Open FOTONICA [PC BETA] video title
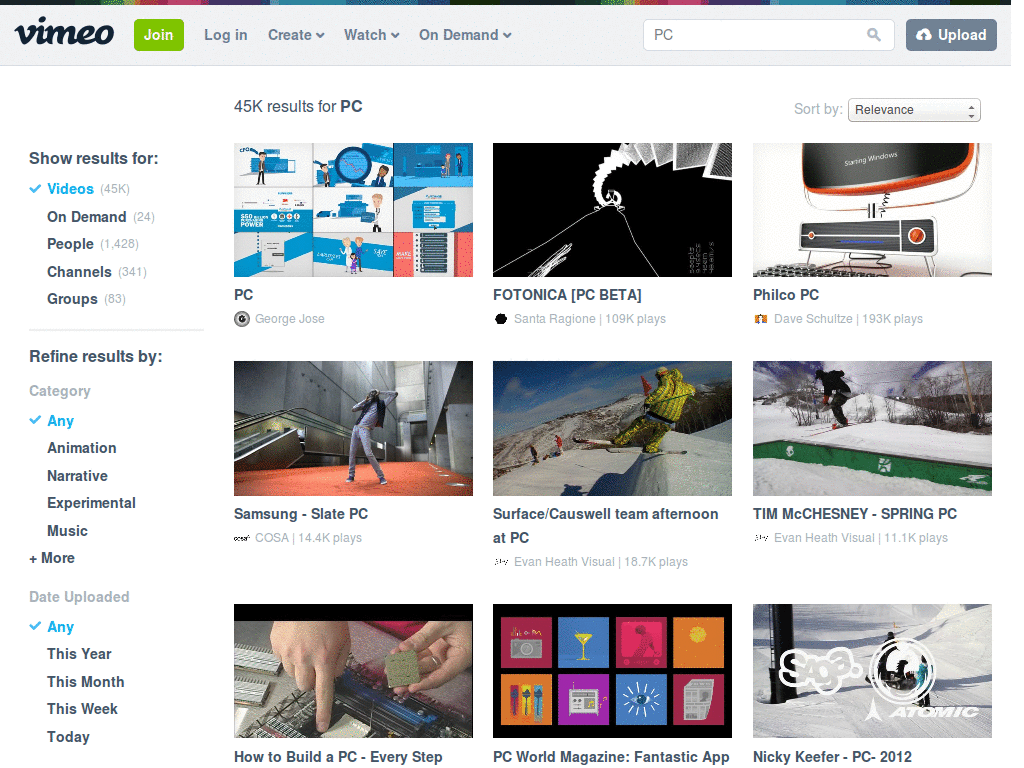1024x768 pixels. pyautogui.click(x=567, y=295)
